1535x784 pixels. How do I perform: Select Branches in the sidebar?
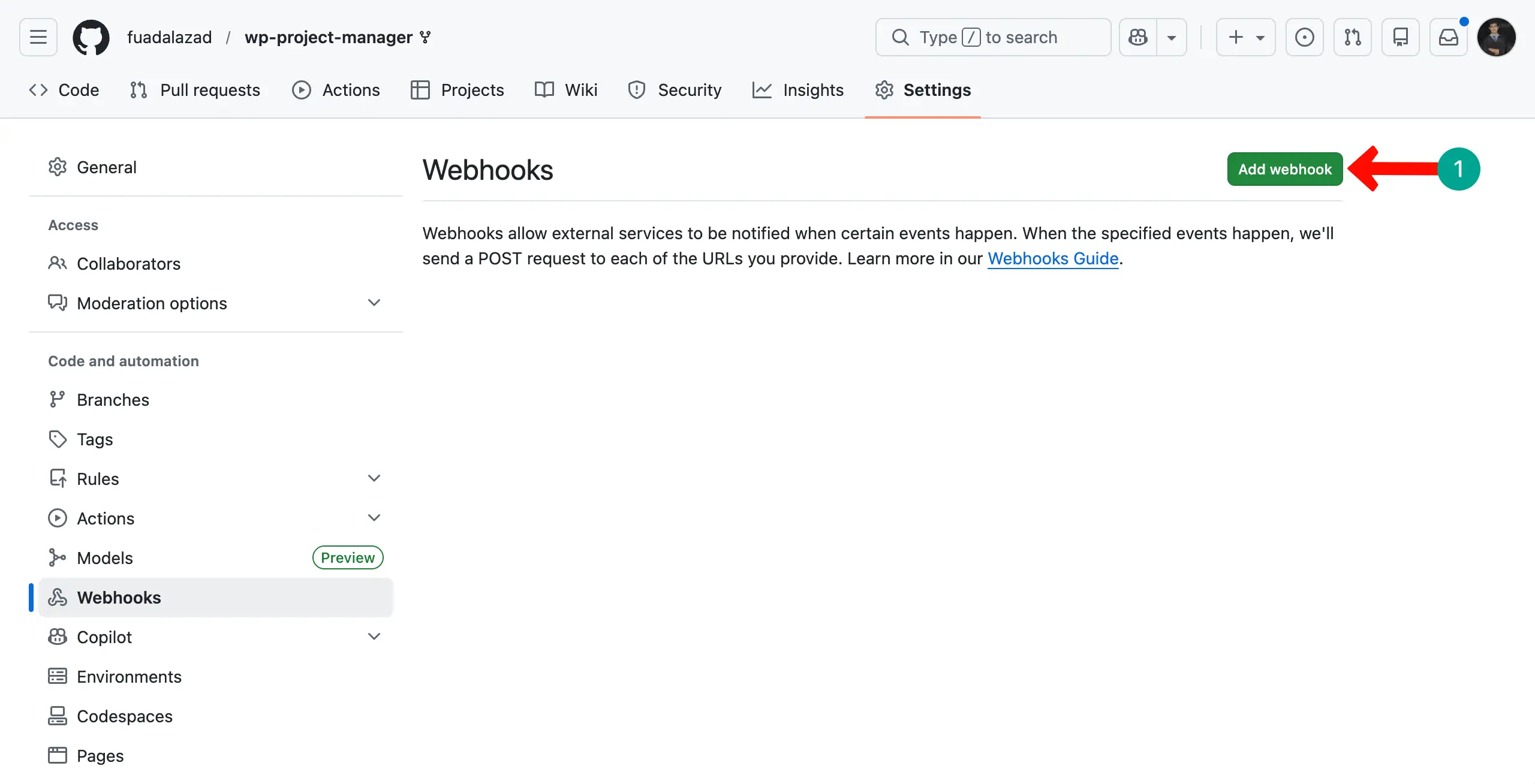[x=113, y=399]
